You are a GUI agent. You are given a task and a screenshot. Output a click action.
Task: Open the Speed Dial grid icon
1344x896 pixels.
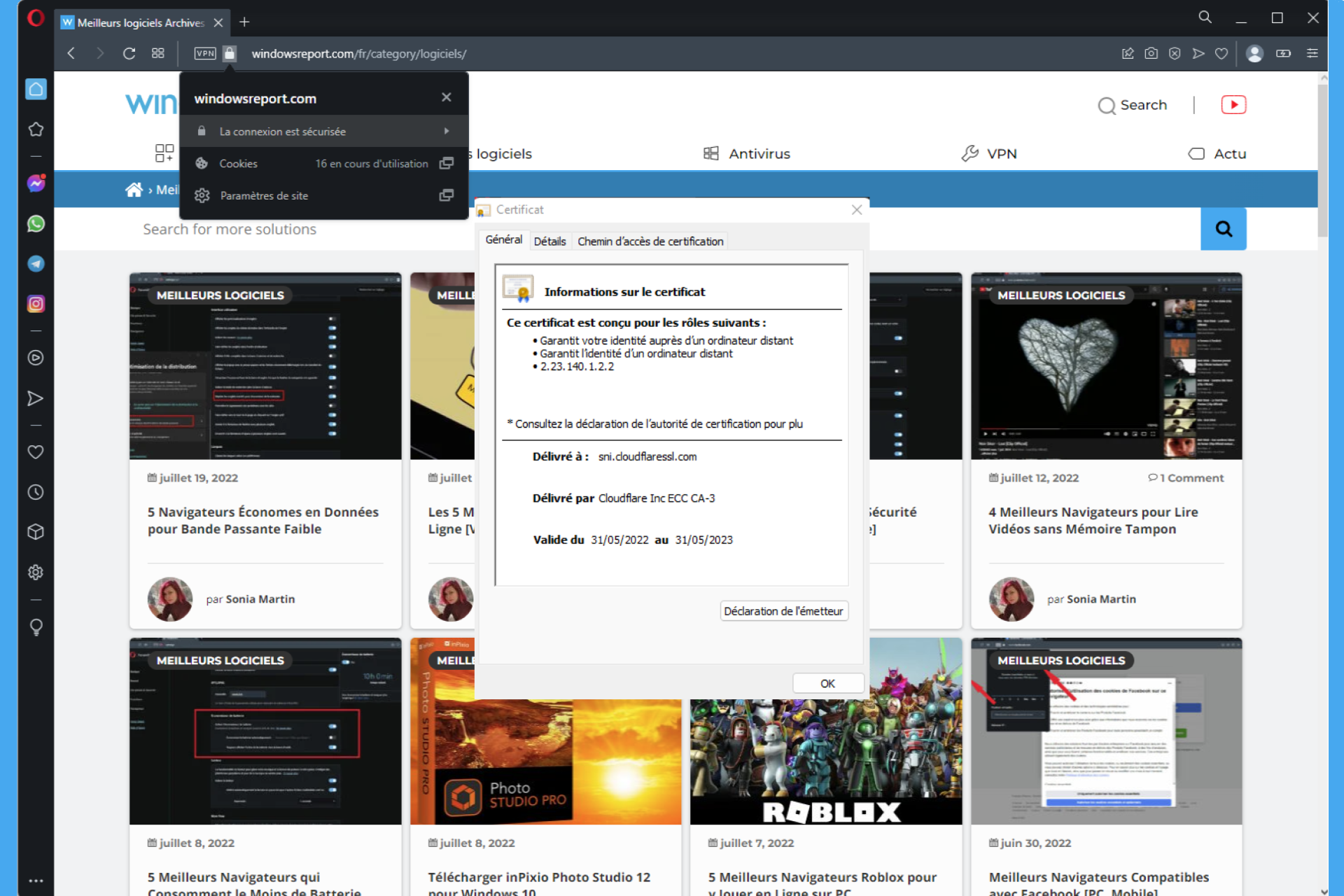coord(158,53)
